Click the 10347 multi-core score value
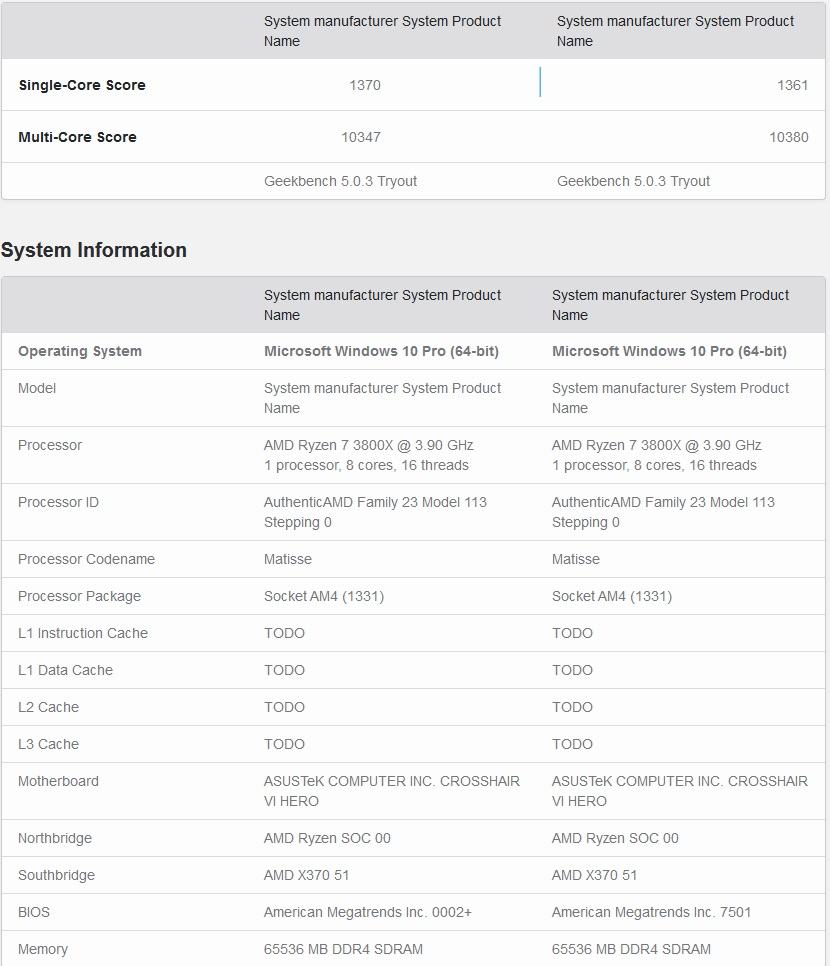Viewport: 830px width, 966px height. point(361,137)
